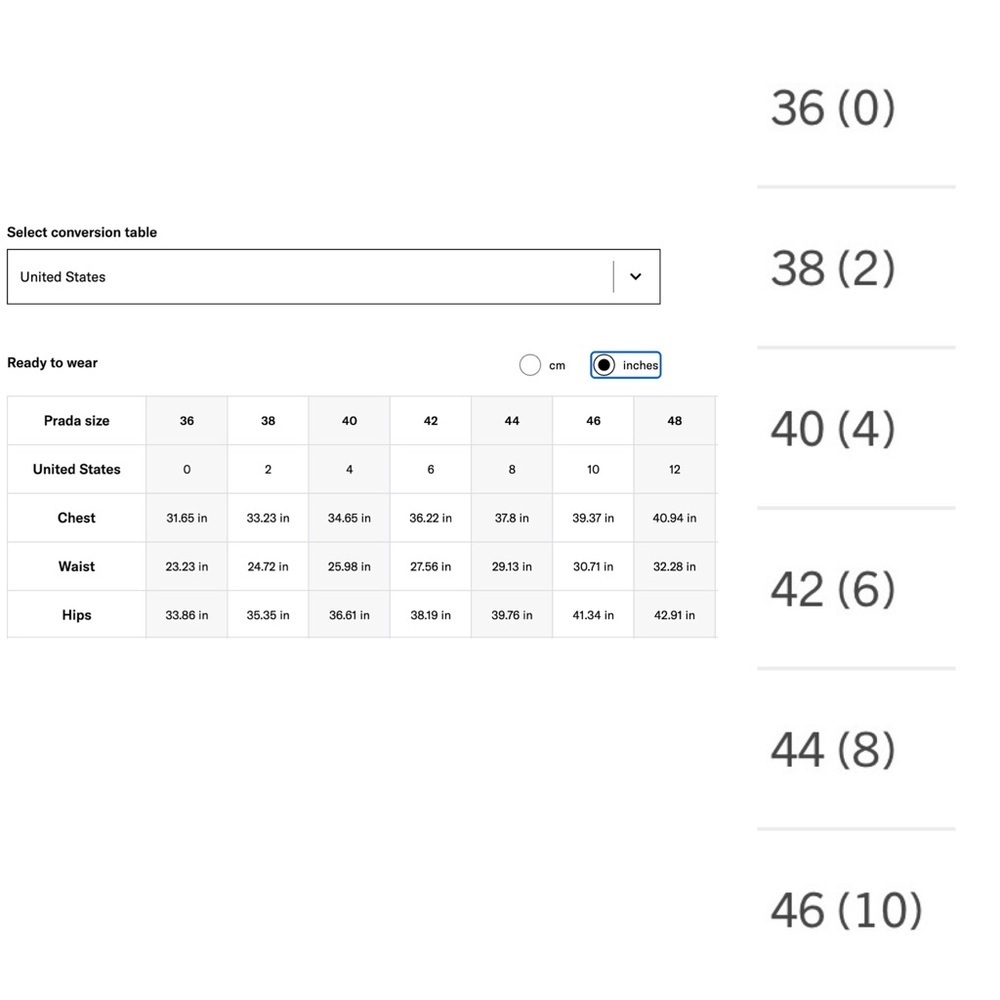Select size 44 (8) option
The height and width of the screenshot is (1000, 1000).
point(833,749)
